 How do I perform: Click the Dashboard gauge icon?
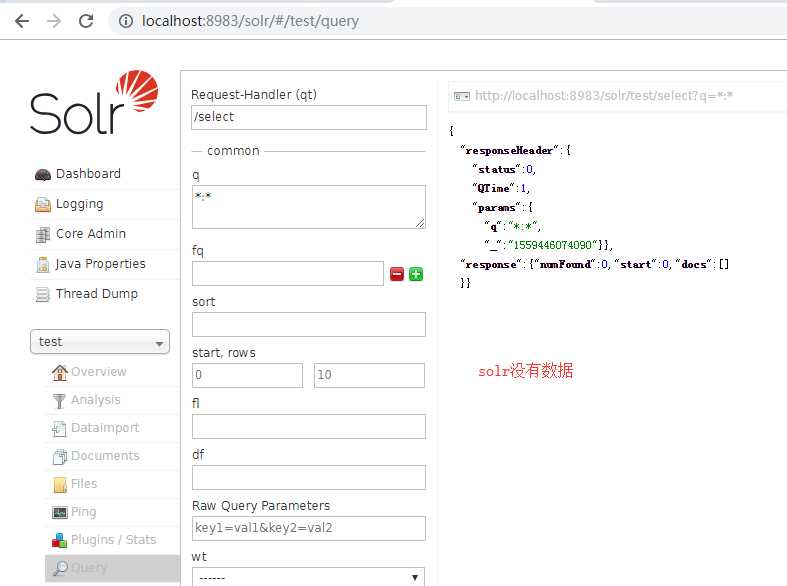tap(43, 174)
